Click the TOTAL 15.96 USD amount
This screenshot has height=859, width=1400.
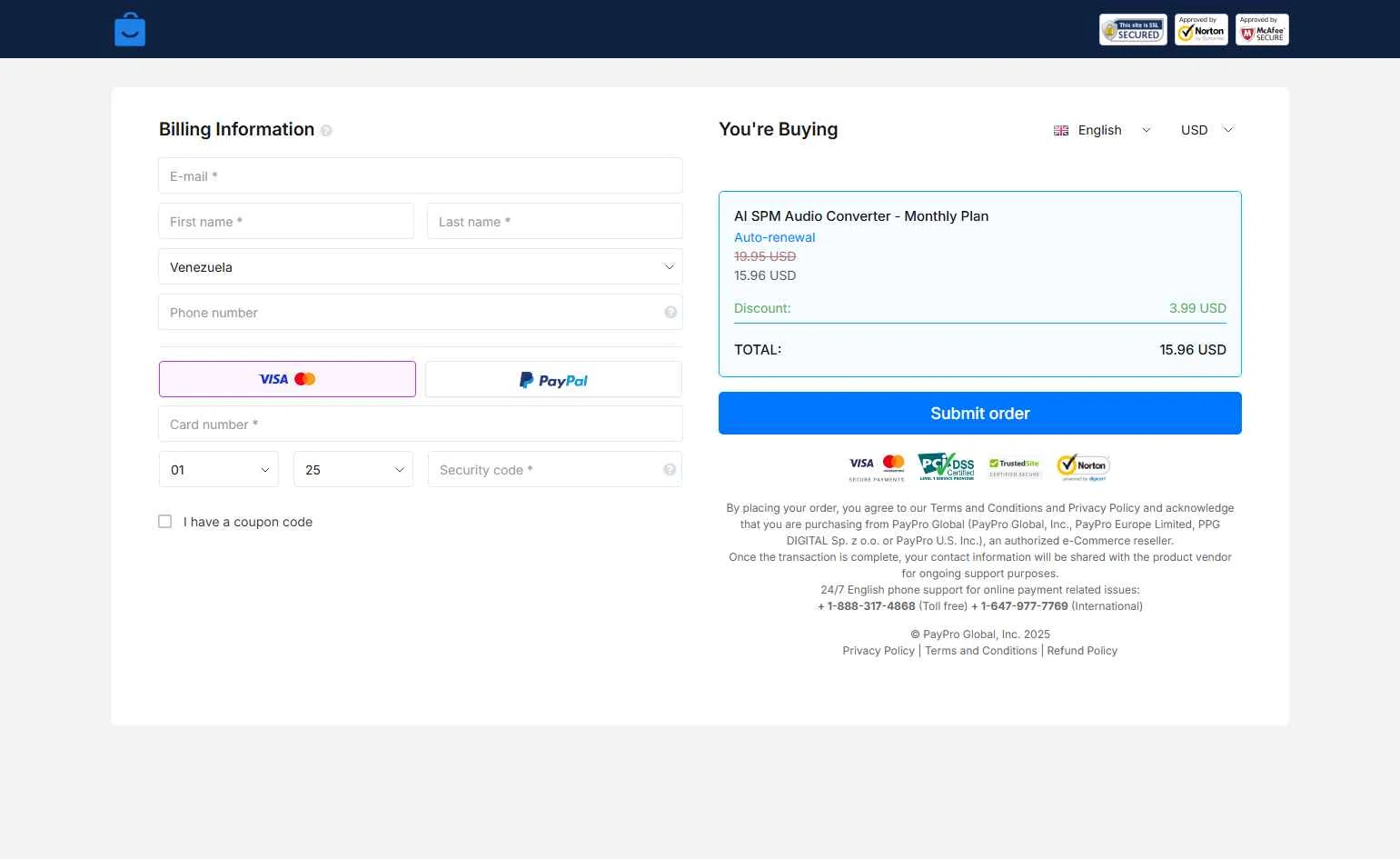point(1193,350)
